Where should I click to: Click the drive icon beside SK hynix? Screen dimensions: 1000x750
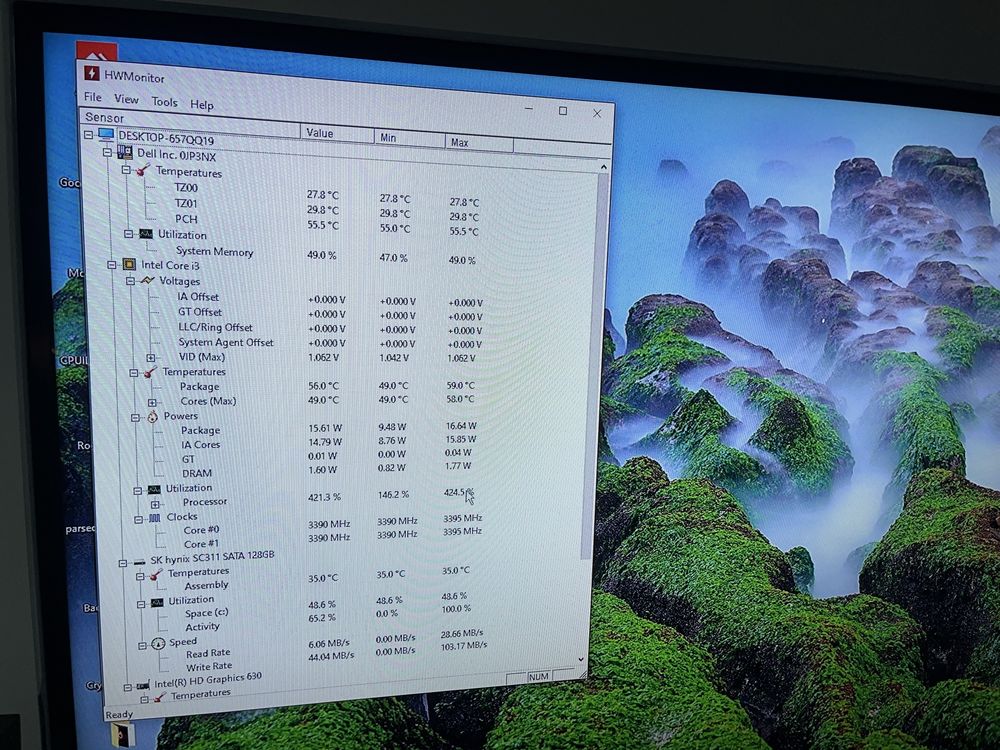pyautogui.click(x=140, y=562)
